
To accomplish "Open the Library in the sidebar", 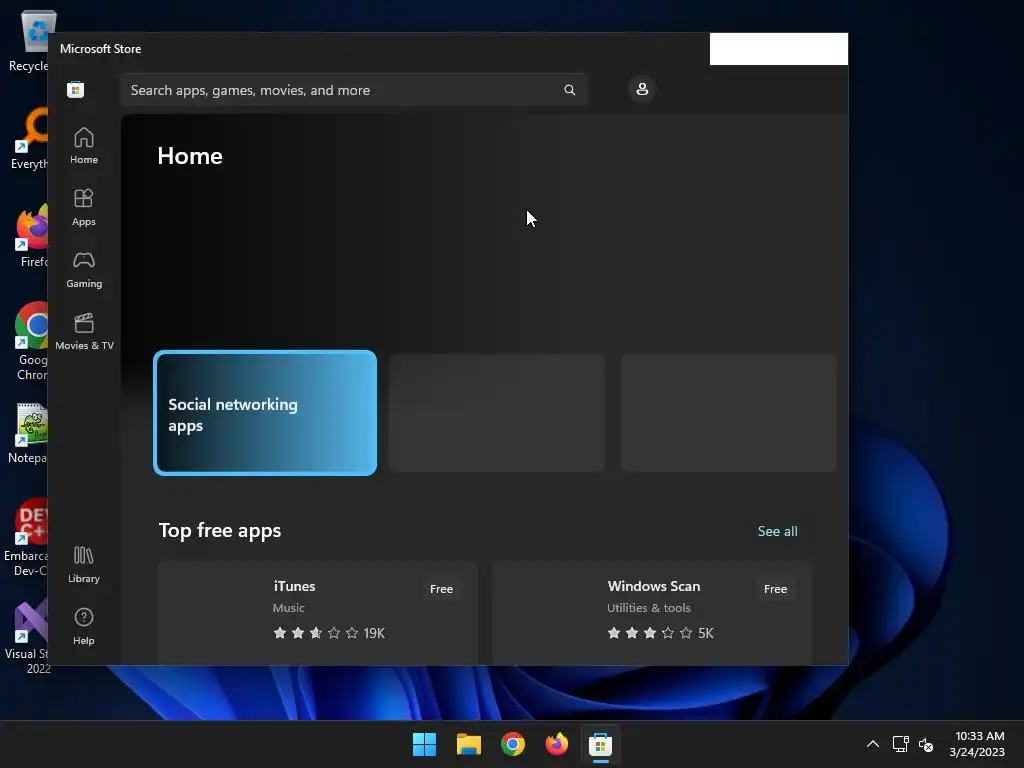I will pos(84,565).
